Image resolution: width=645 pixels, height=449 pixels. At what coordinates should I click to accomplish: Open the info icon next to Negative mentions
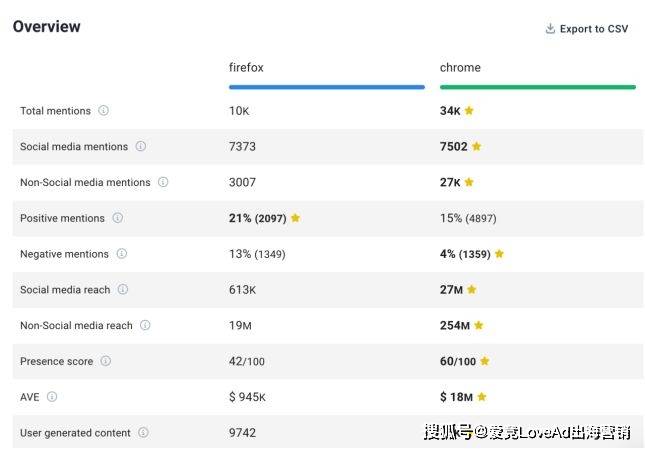tap(122, 253)
